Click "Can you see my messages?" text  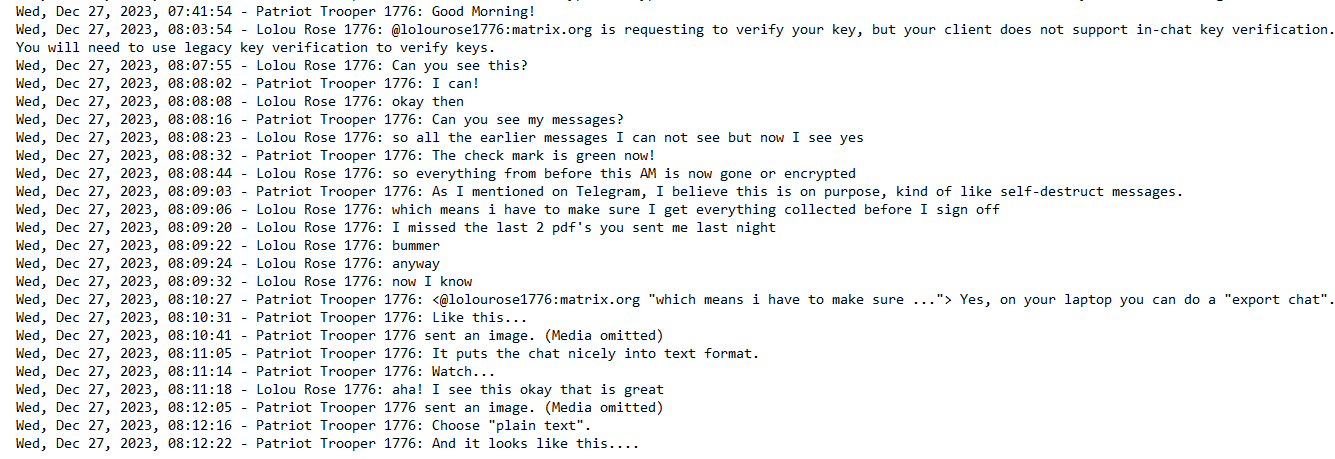pos(528,120)
